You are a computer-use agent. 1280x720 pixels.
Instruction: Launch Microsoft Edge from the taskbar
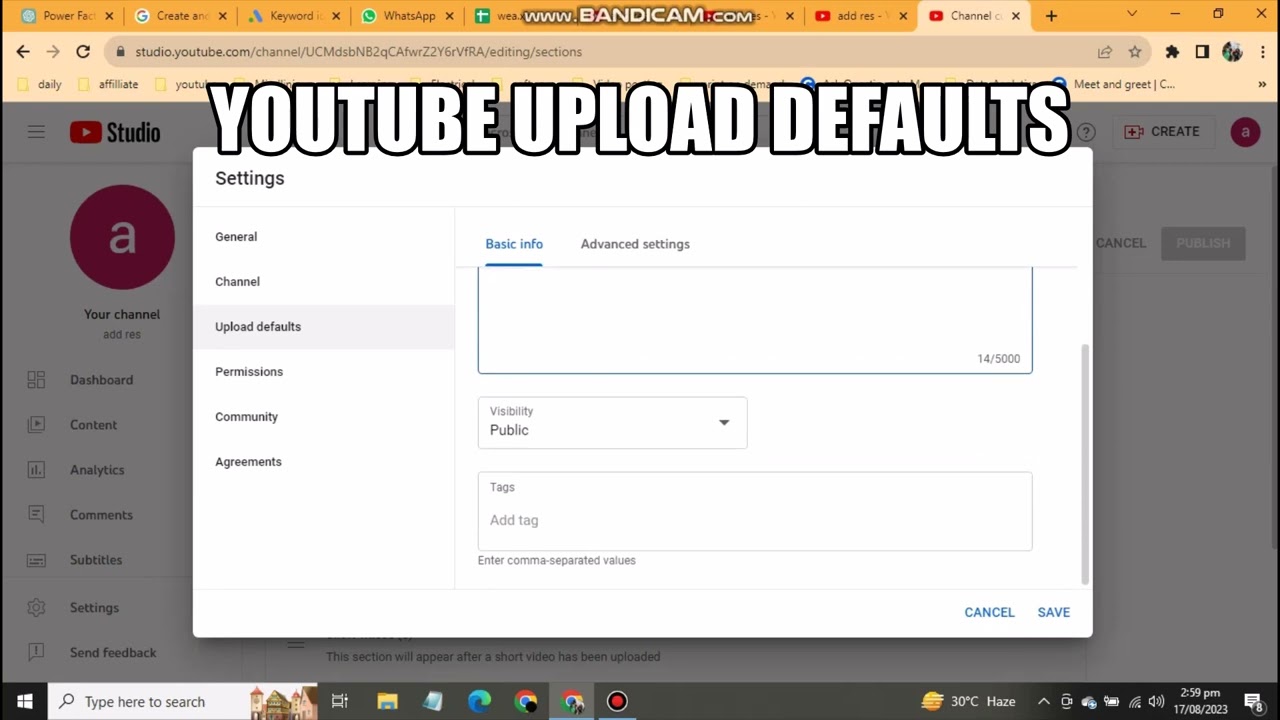(x=480, y=701)
